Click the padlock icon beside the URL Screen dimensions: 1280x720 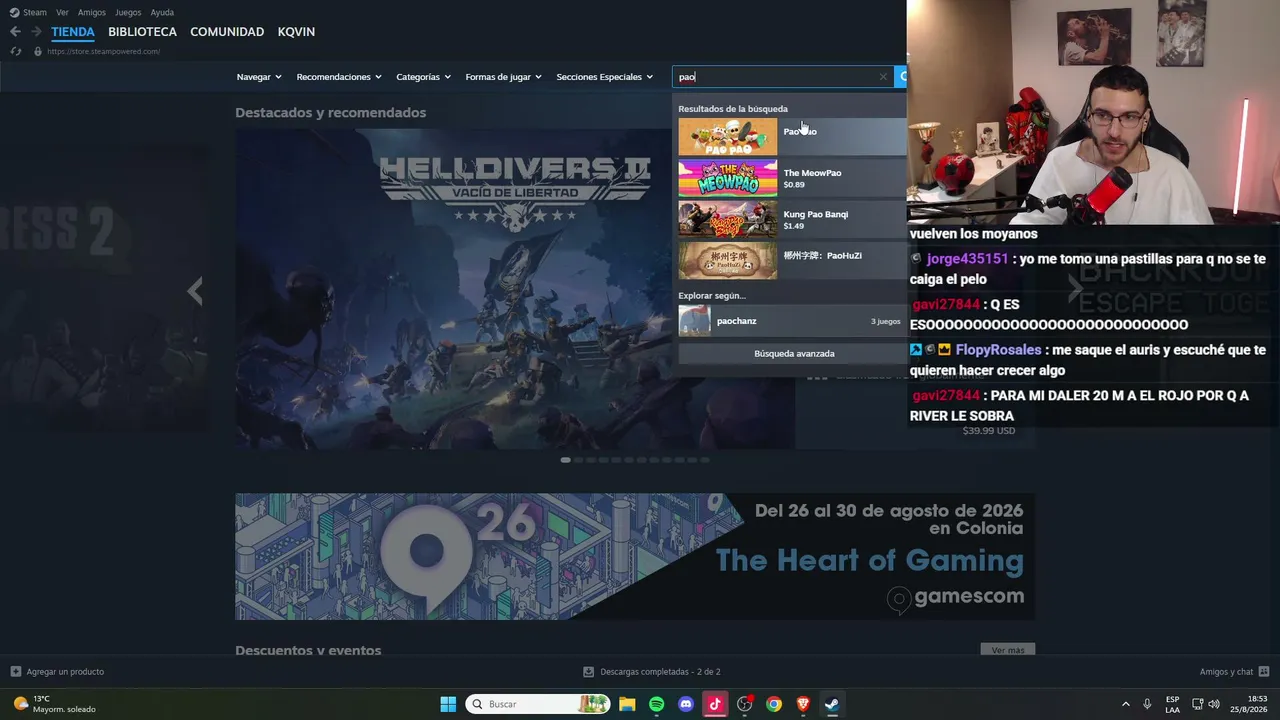pyautogui.click(x=38, y=51)
